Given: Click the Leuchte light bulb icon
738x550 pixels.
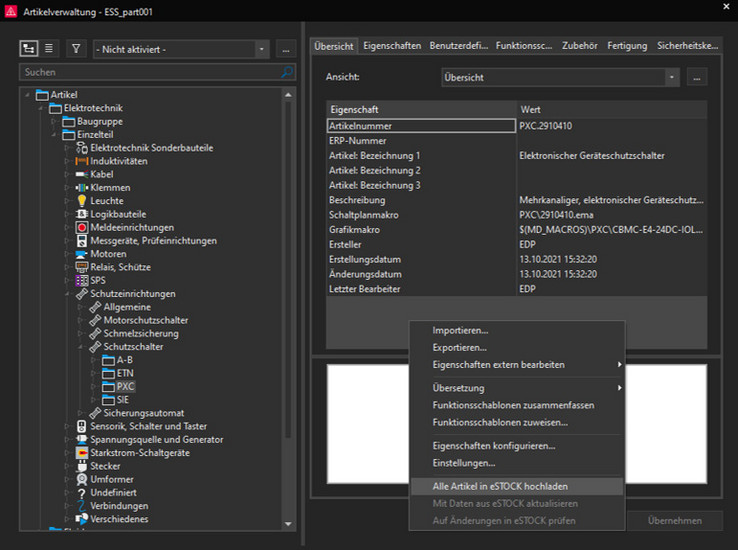Looking at the screenshot, I should 82,201.
